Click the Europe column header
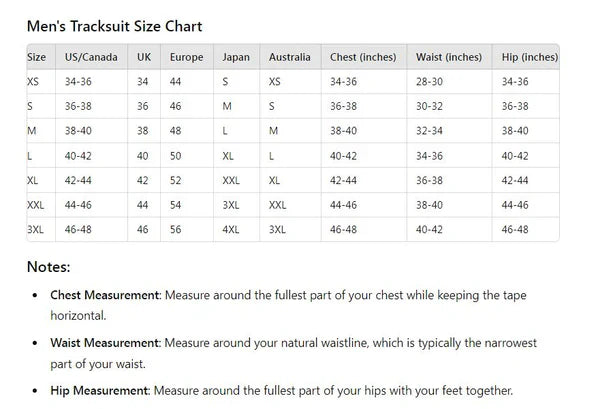The image size is (600, 409). (187, 57)
